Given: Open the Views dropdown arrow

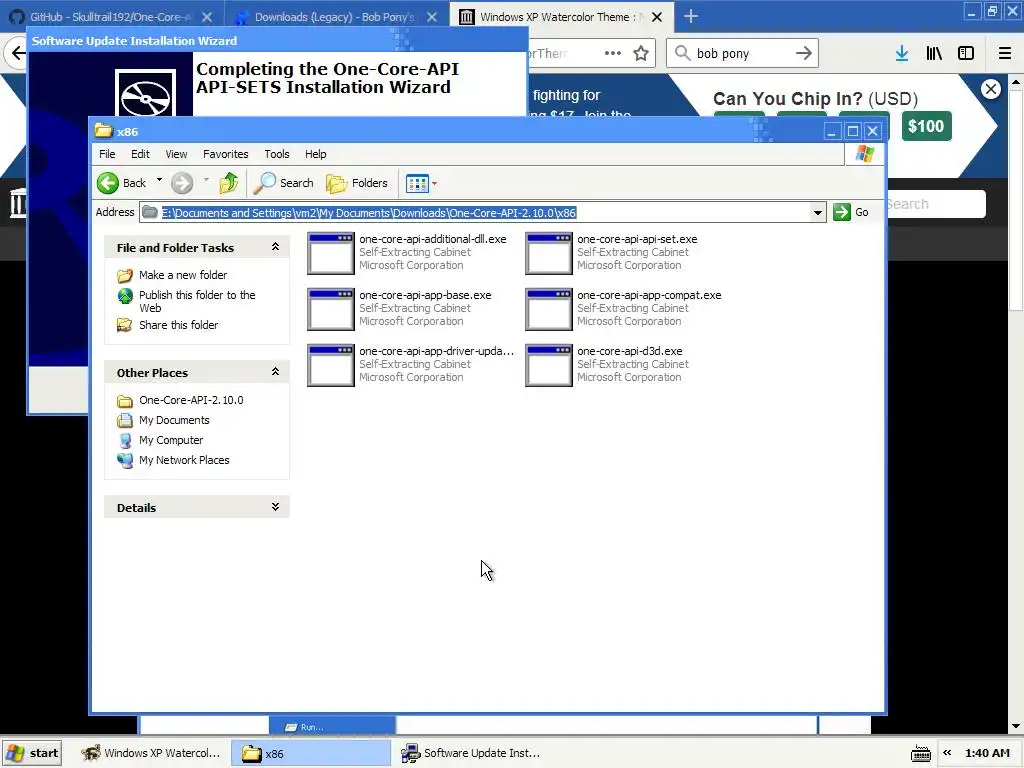Looking at the screenshot, I should click(435, 184).
